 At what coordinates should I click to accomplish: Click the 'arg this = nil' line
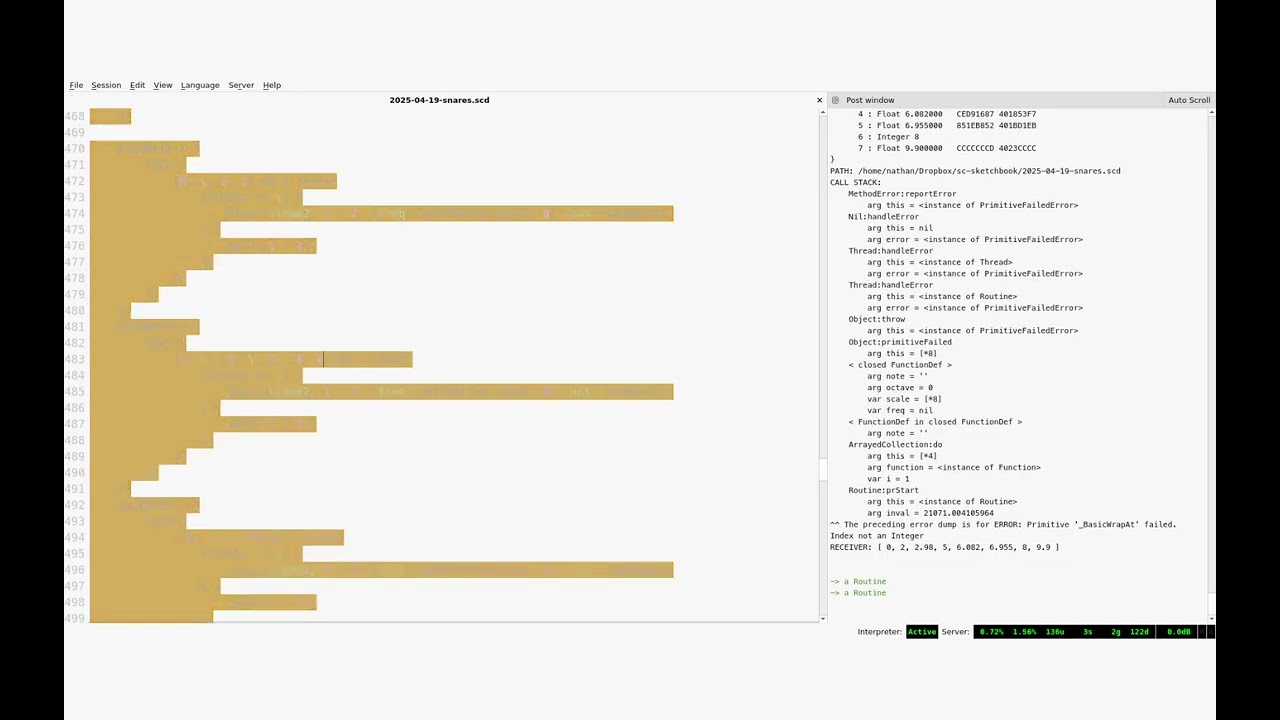tap(900, 228)
